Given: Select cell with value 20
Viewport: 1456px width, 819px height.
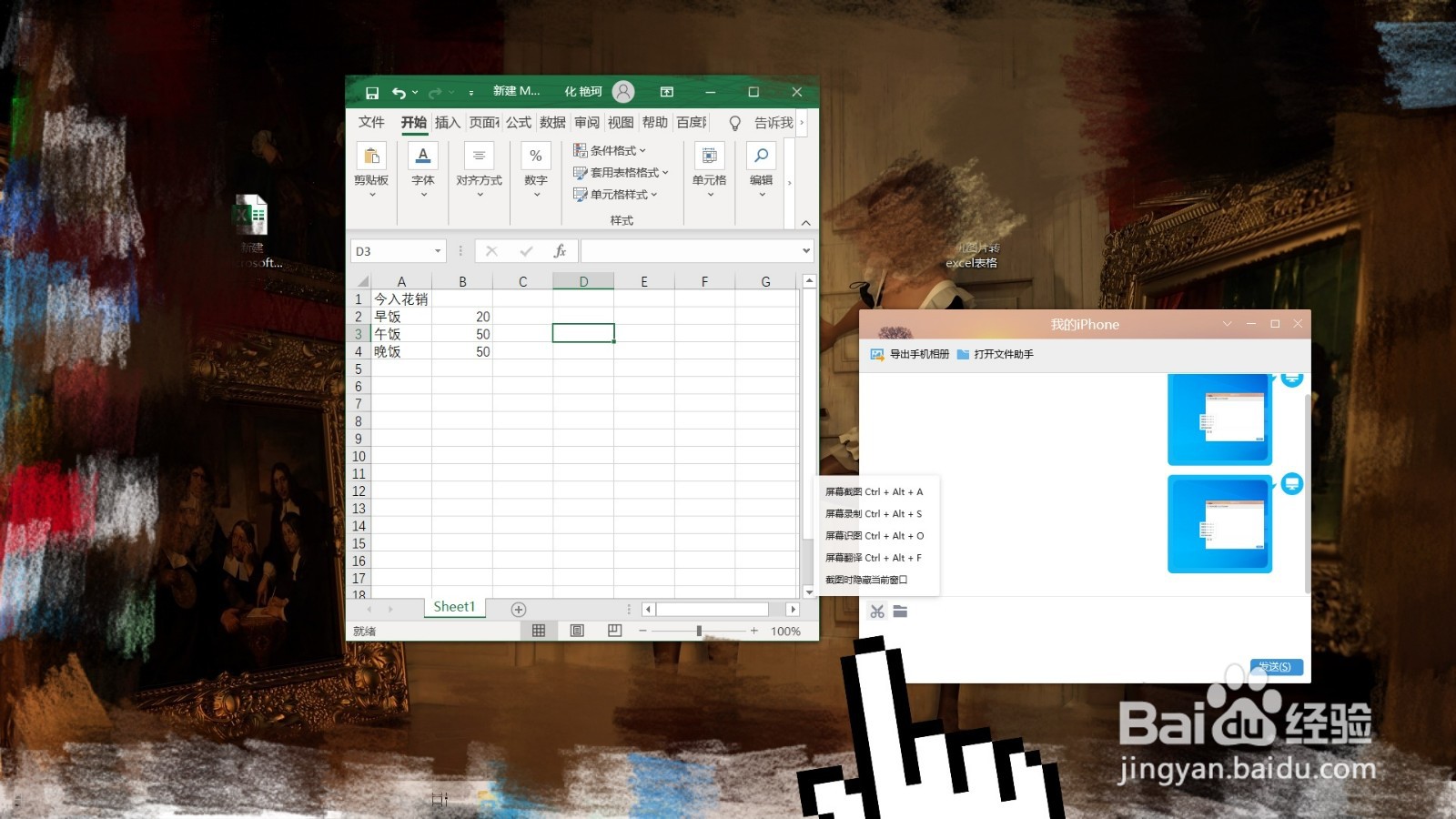Looking at the screenshot, I should 462,317.
